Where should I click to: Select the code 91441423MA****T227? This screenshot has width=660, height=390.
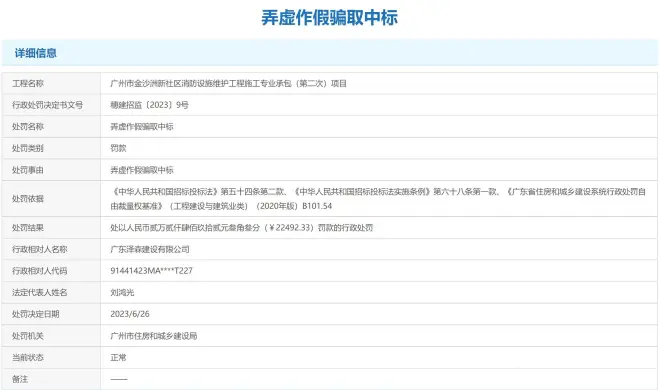[x=152, y=271]
